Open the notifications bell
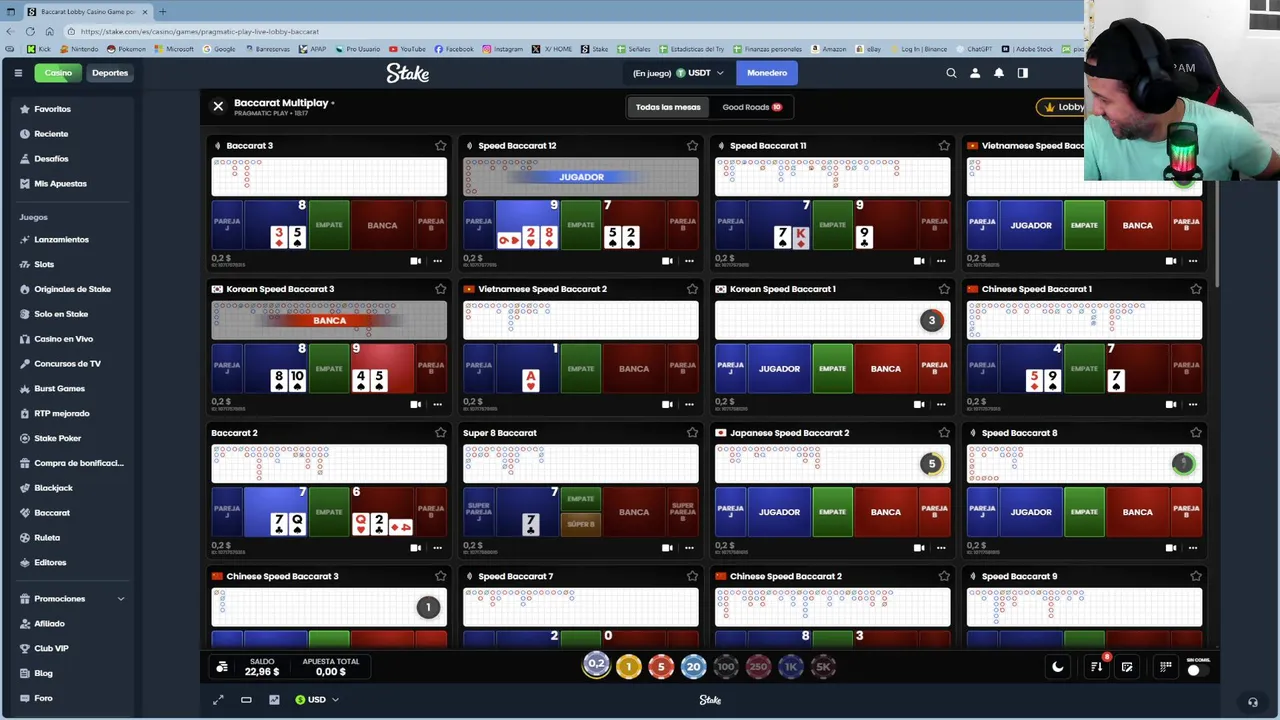The width and height of the screenshot is (1280, 720). (999, 73)
